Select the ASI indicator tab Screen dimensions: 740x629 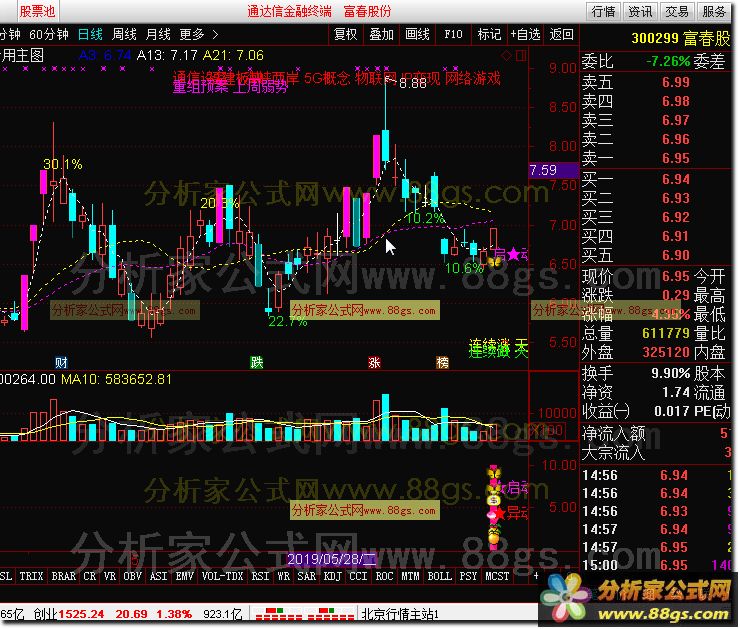158,576
